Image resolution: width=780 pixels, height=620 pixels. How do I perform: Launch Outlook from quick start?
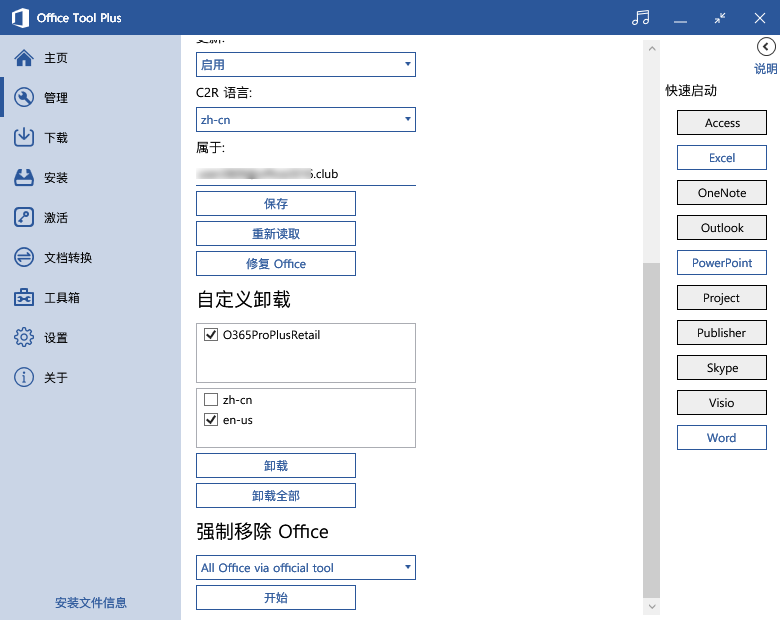coord(722,227)
